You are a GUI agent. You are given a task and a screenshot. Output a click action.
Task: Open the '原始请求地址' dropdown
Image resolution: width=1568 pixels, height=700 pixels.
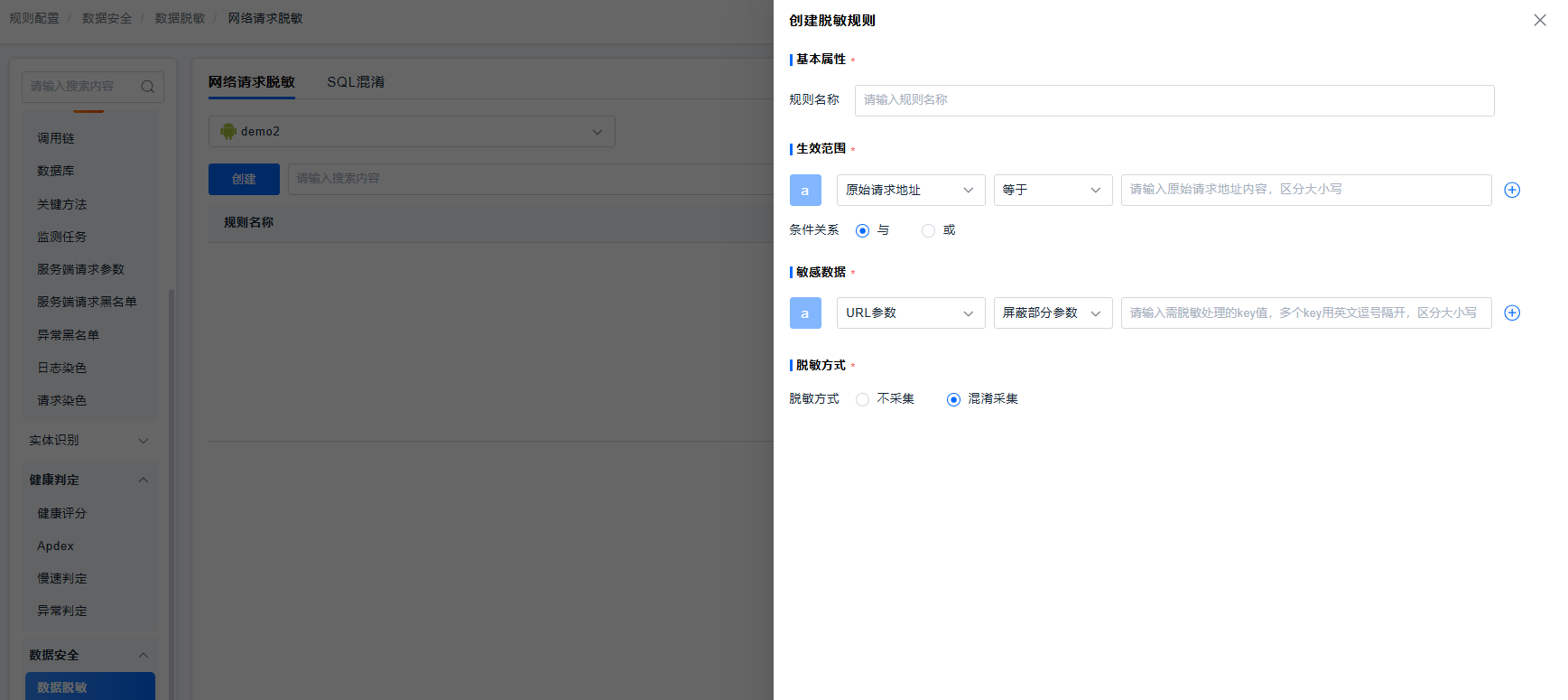point(910,190)
